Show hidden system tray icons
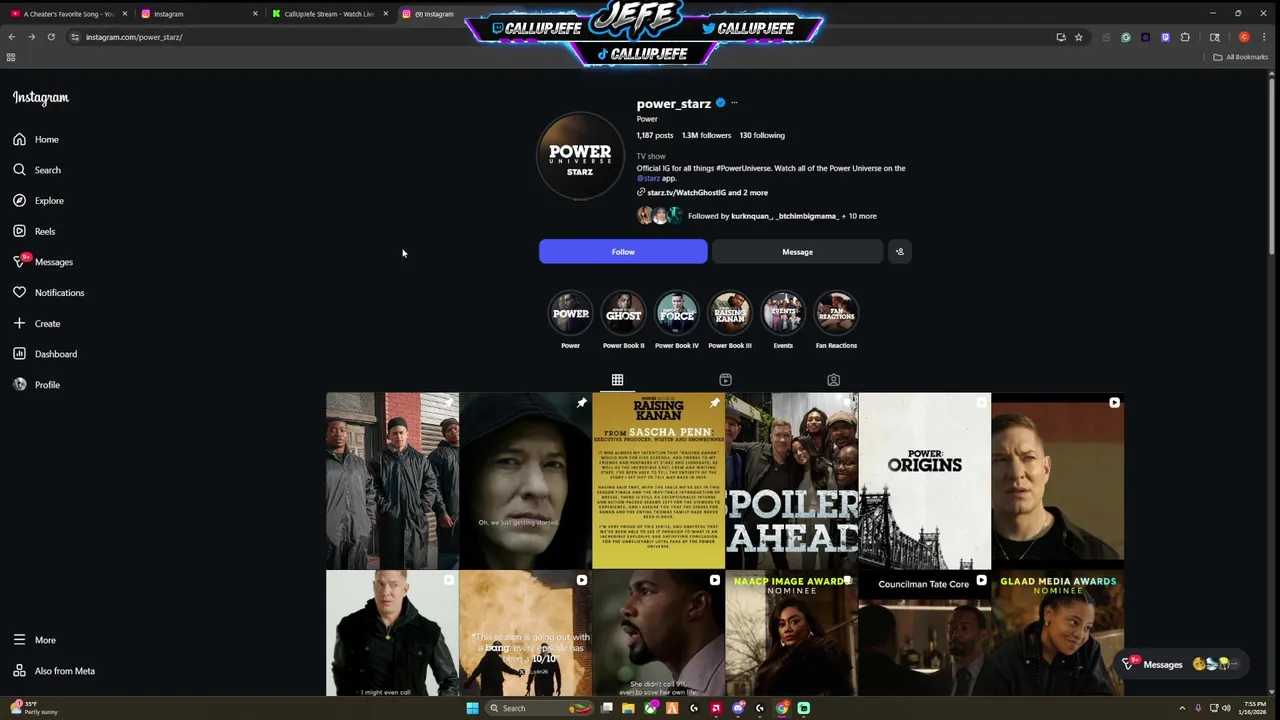The image size is (1280, 720). tap(1182, 708)
